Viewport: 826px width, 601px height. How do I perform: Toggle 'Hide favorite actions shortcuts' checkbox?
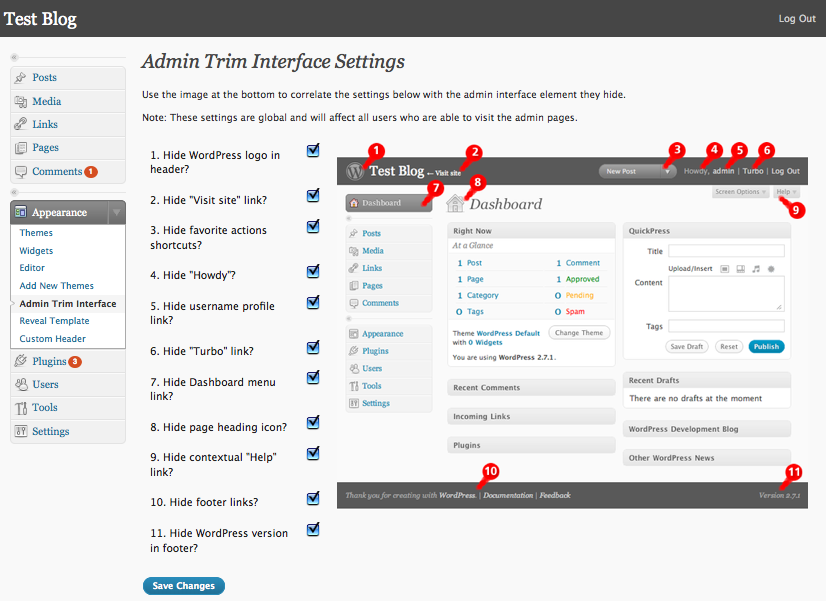313,226
